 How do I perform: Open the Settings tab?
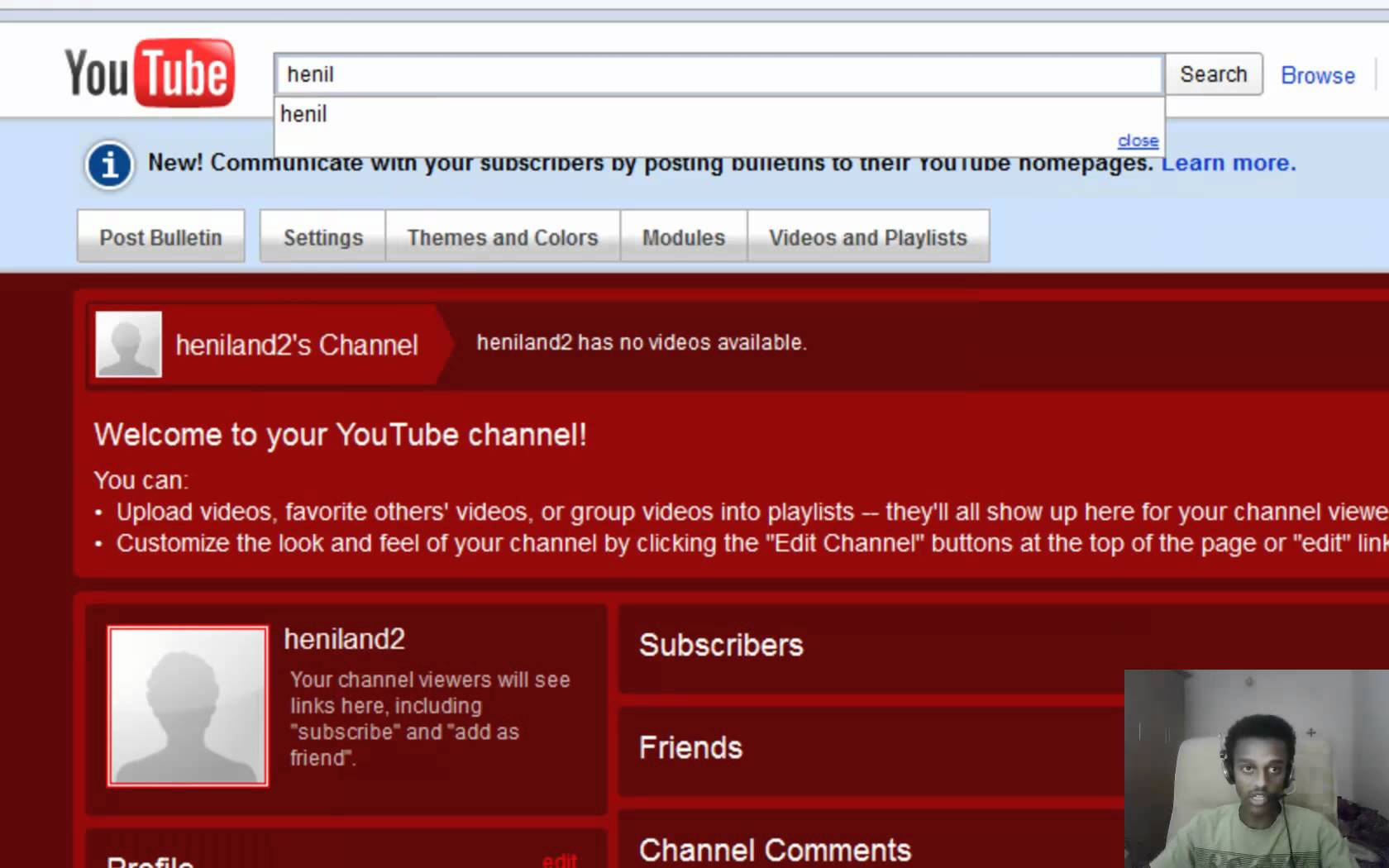pyautogui.click(x=323, y=237)
